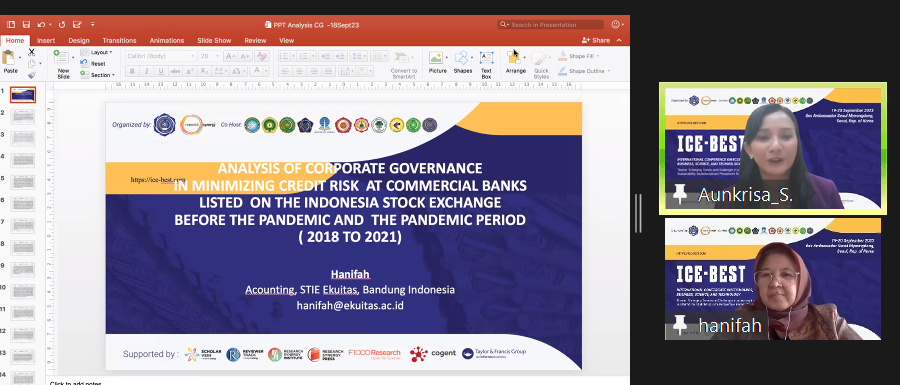Open the Section dropdown
The height and width of the screenshot is (385, 900).
click(x=98, y=75)
